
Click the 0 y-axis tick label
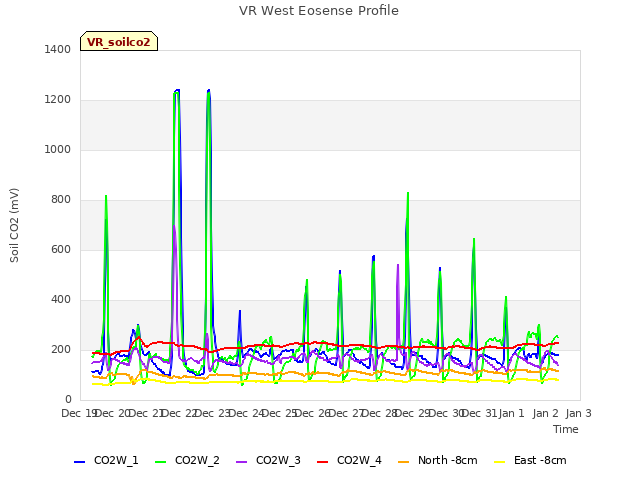pyautogui.click(x=68, y=400)
